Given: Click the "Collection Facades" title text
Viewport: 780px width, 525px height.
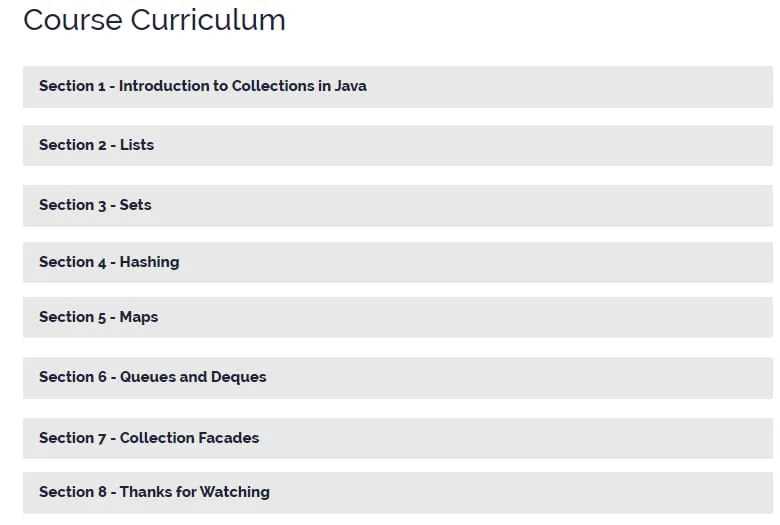Looking at the screenshot, I should (x=190, y=437).
